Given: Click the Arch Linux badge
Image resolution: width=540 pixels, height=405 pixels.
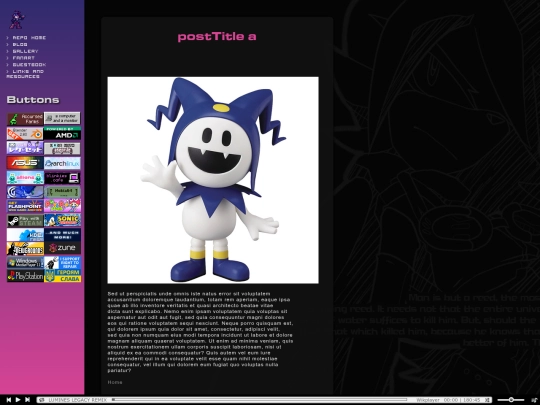Looking at the screenshot, I should click(x=62, y=163).
